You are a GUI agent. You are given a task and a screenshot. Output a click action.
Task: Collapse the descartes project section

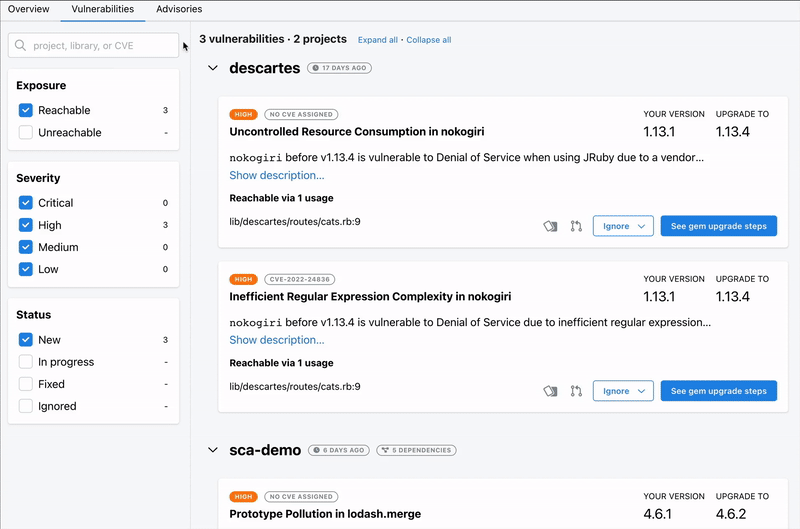pos(213,68)
